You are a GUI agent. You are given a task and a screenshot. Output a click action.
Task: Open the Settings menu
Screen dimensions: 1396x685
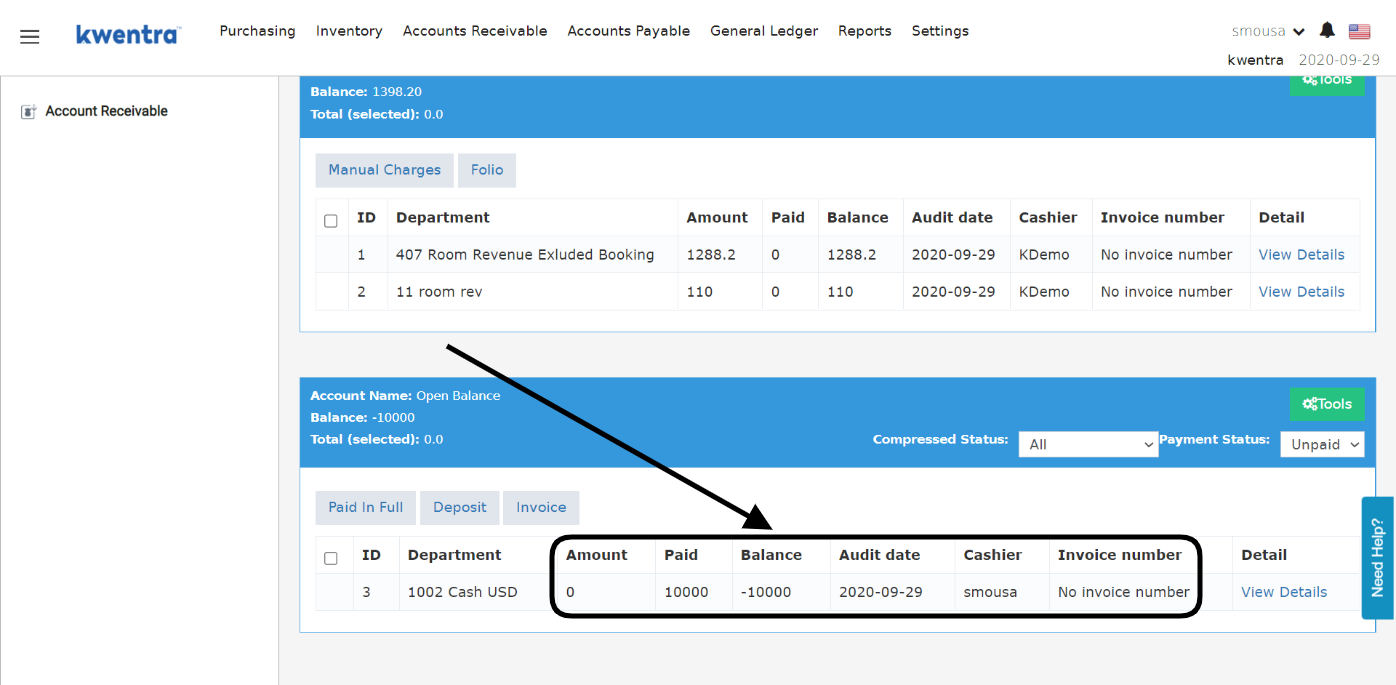[940, 31]
